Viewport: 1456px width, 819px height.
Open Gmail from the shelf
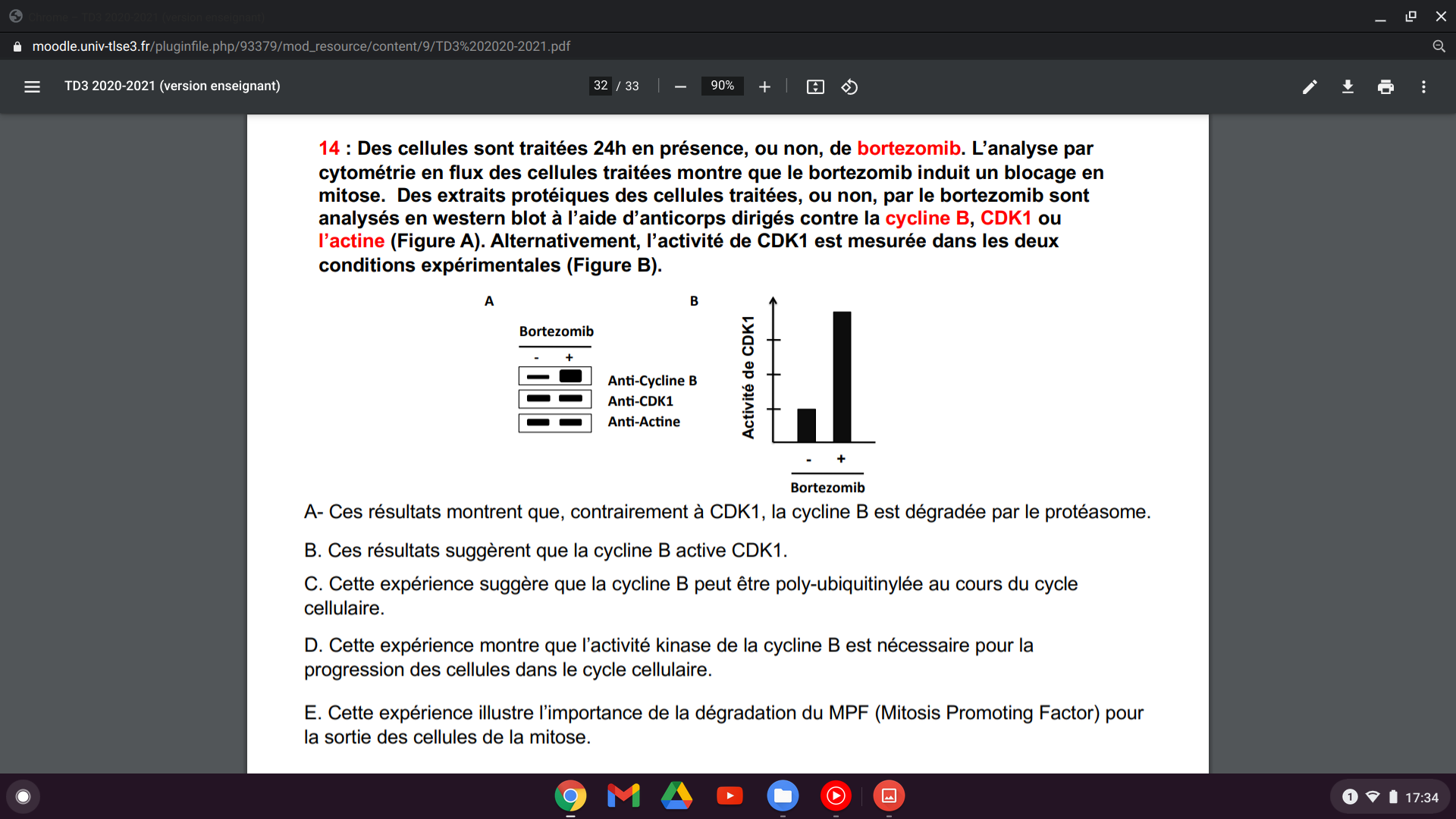pos(623,795)
